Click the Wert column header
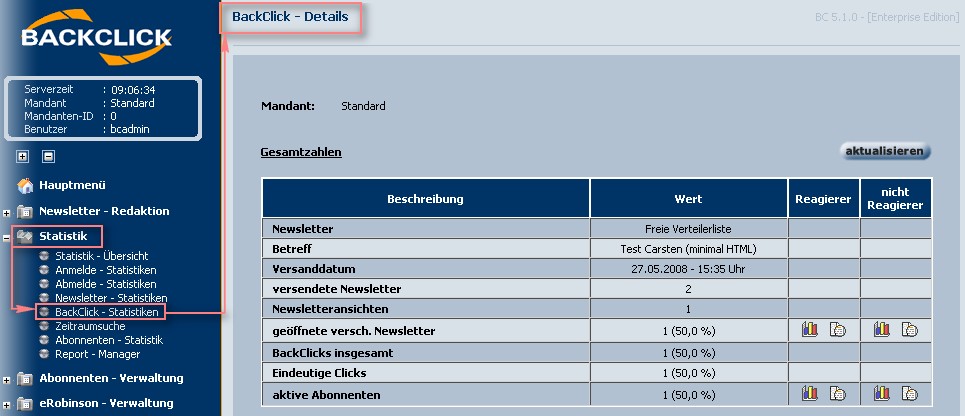 tap(689, 199)
